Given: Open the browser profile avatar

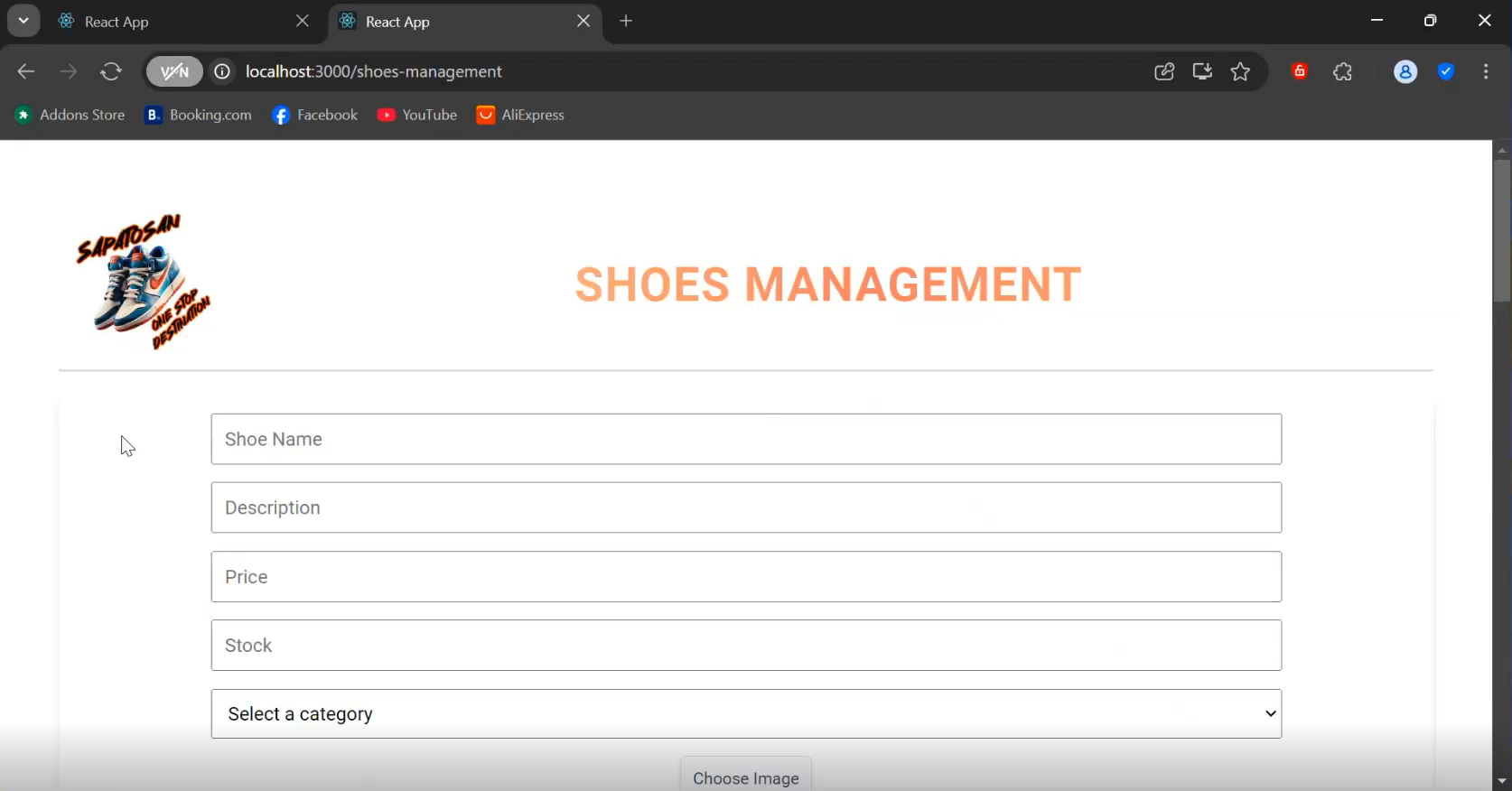Looking at the screenshot, I should pos(1405,71).
